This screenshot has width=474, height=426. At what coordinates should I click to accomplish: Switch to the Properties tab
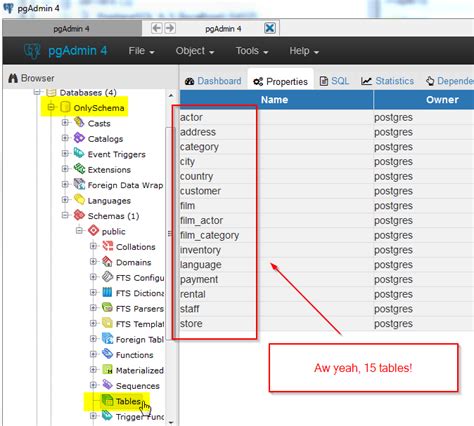[280, 81]
